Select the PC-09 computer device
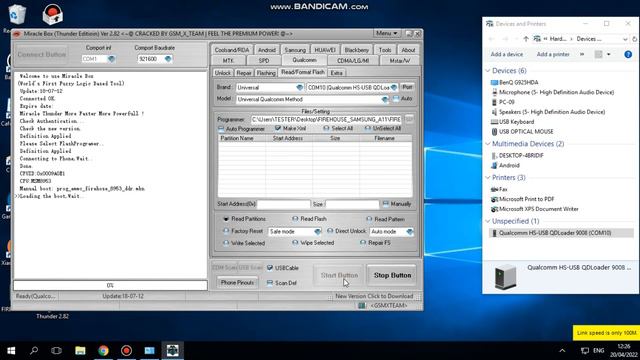 [x=502, y=102]
